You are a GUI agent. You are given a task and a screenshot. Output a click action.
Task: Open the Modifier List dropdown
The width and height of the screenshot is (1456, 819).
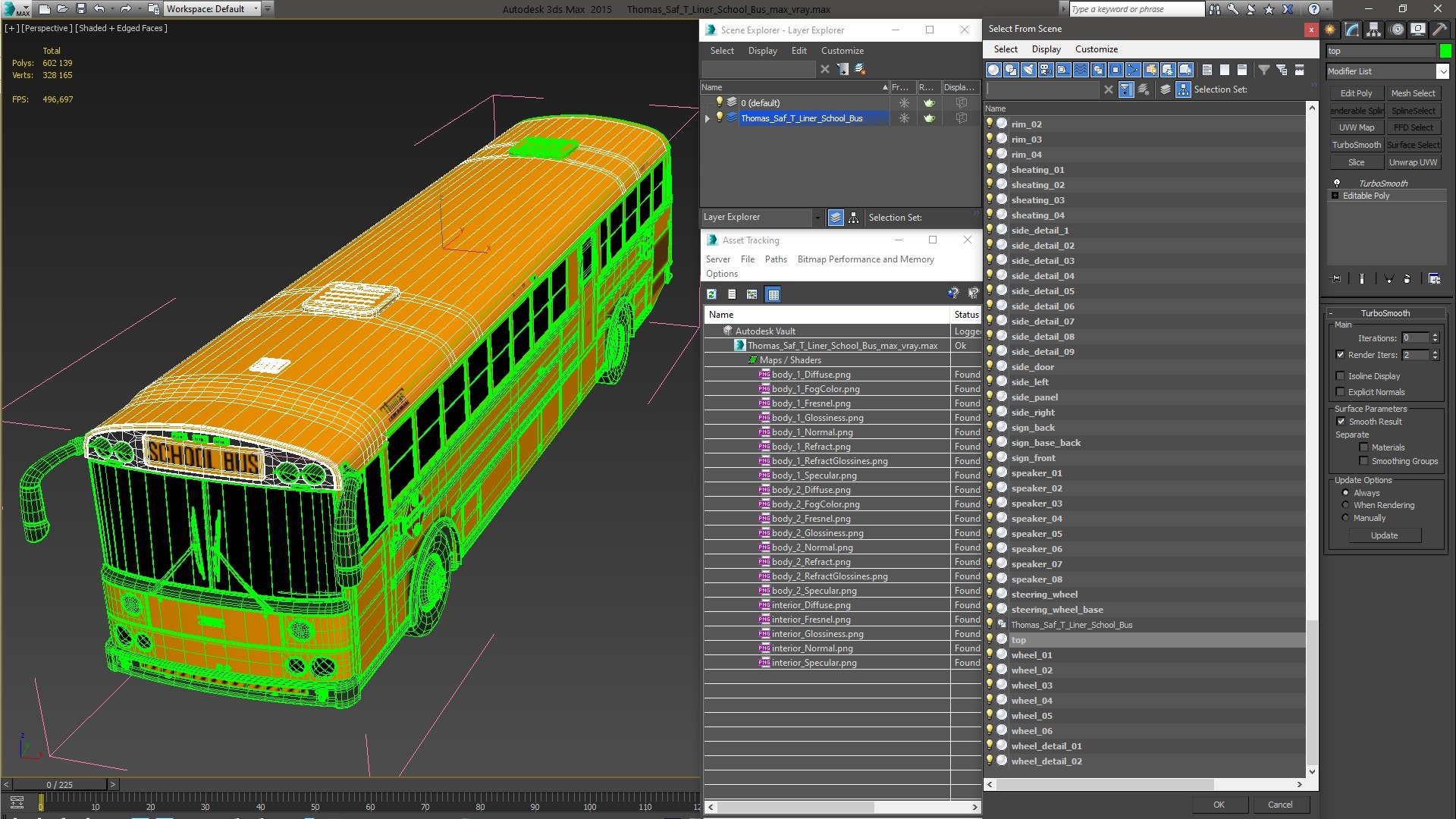point(1442,71)
